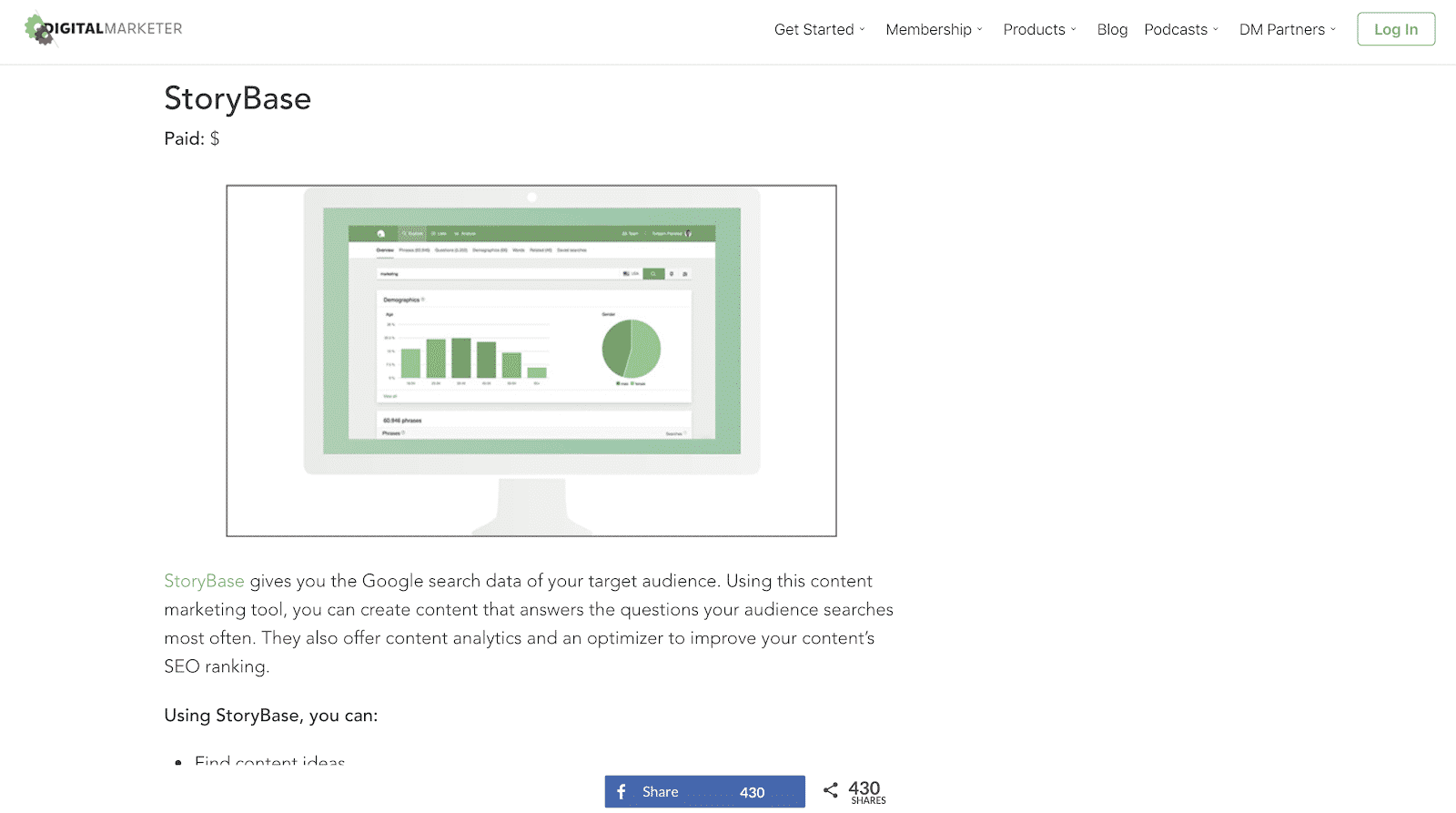Click the Facebook icon on Share button
The image size is (1456, 813).
tap(622, 792)
